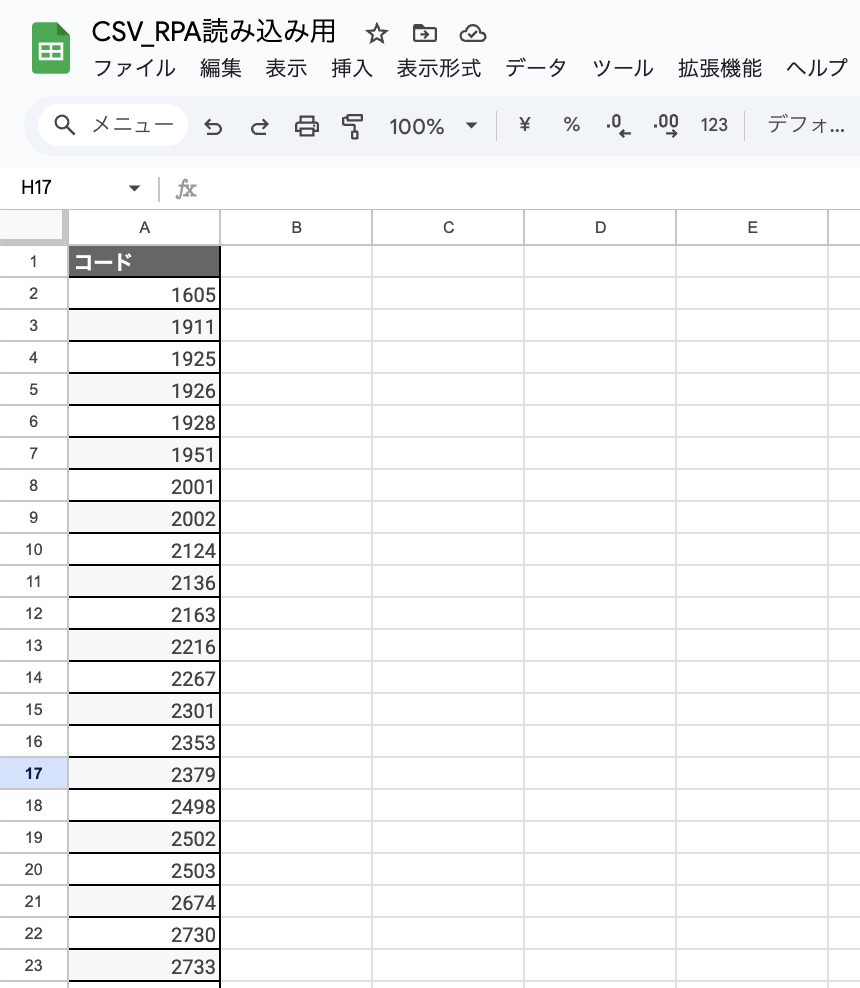Screen dimensions: 860x988
Task: Star the CSV_RPA読み込み用 document
Action: pos(376,34)
